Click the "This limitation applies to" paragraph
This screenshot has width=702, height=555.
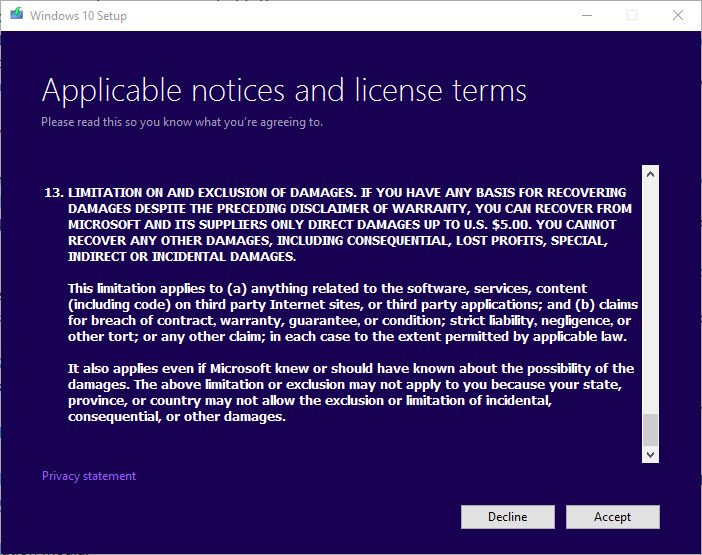coord(352,312)
